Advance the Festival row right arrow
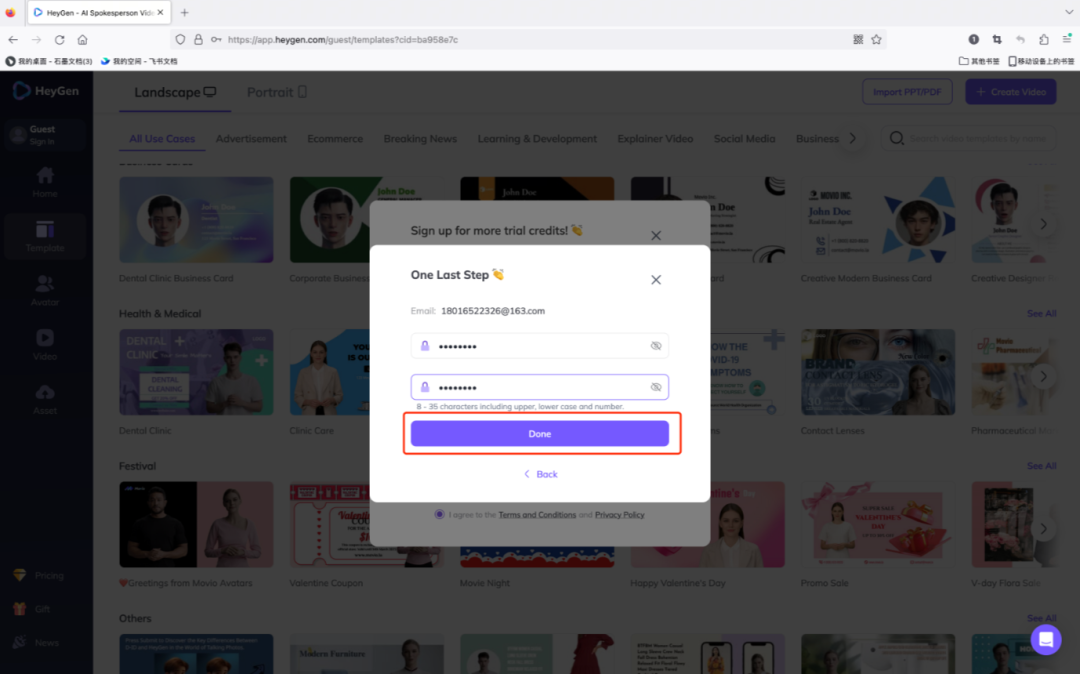Screen dimensions: 1080x674 tap(1043, 529)
